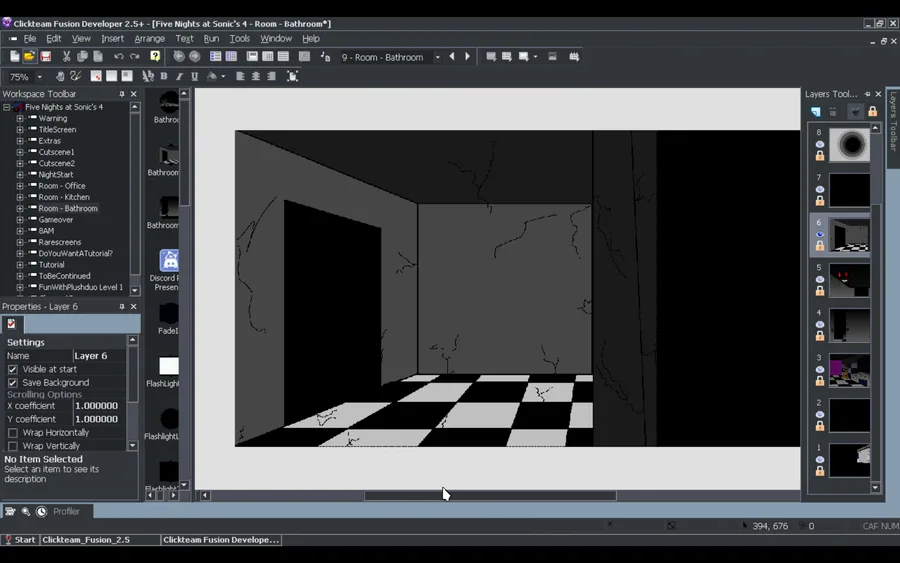
Task: Open the Storyboard editor icon
Action: [215, 56]
